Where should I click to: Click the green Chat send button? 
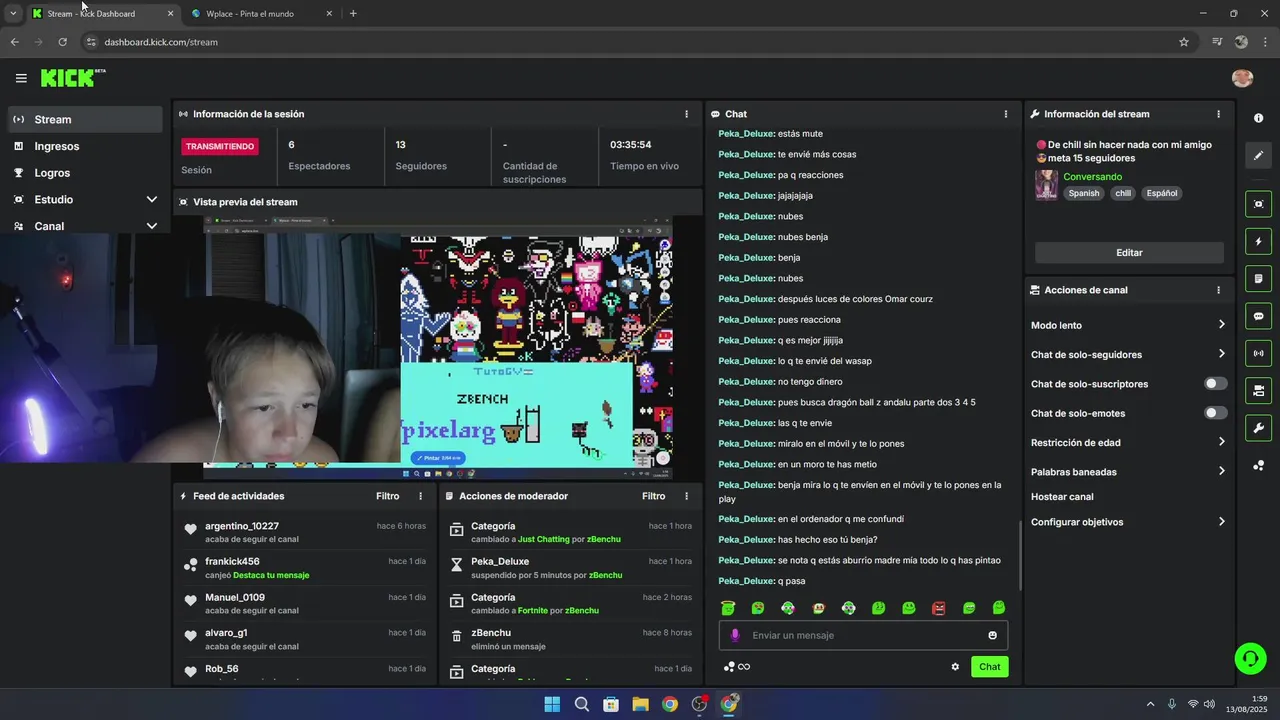click(989, 667)
